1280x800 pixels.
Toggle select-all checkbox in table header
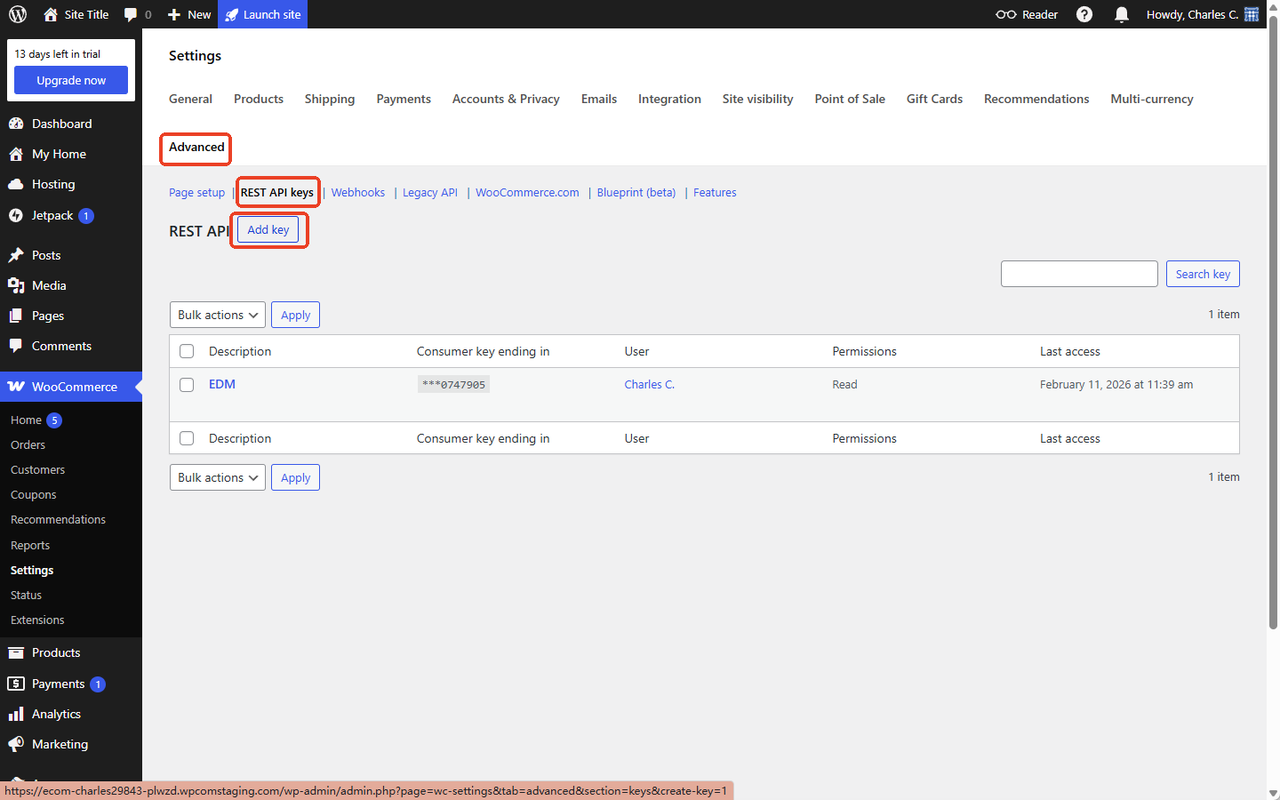pos(187,351)
